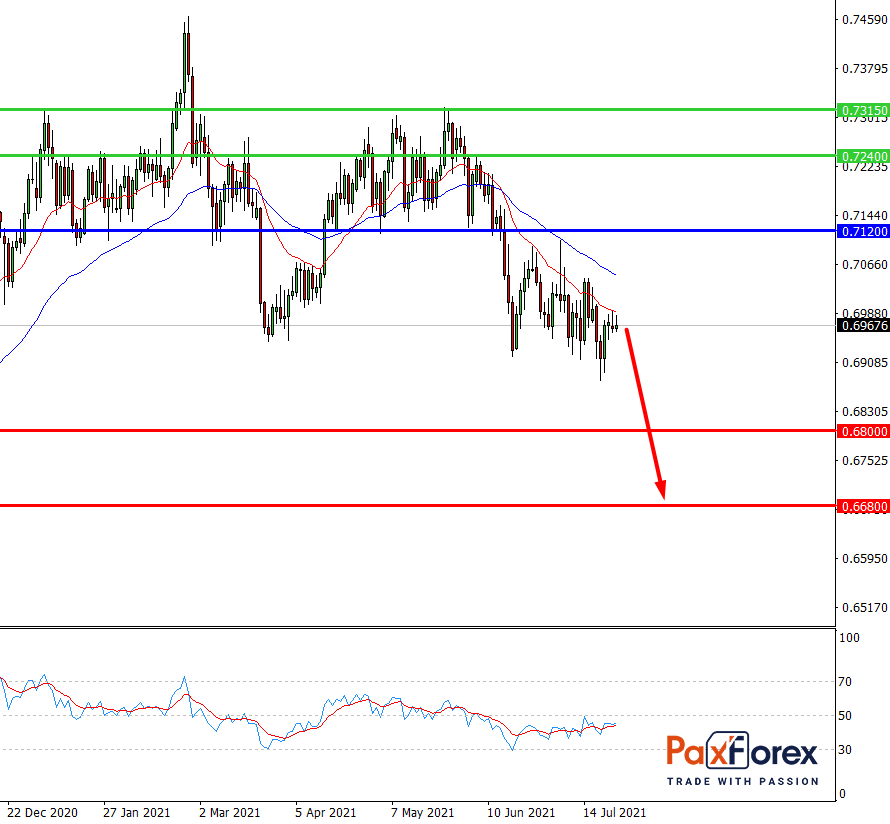Image resolution: width=890 pixels, height=824 pixels.
Task: Click the 0.73150 green price label
Action: [863, 110]
